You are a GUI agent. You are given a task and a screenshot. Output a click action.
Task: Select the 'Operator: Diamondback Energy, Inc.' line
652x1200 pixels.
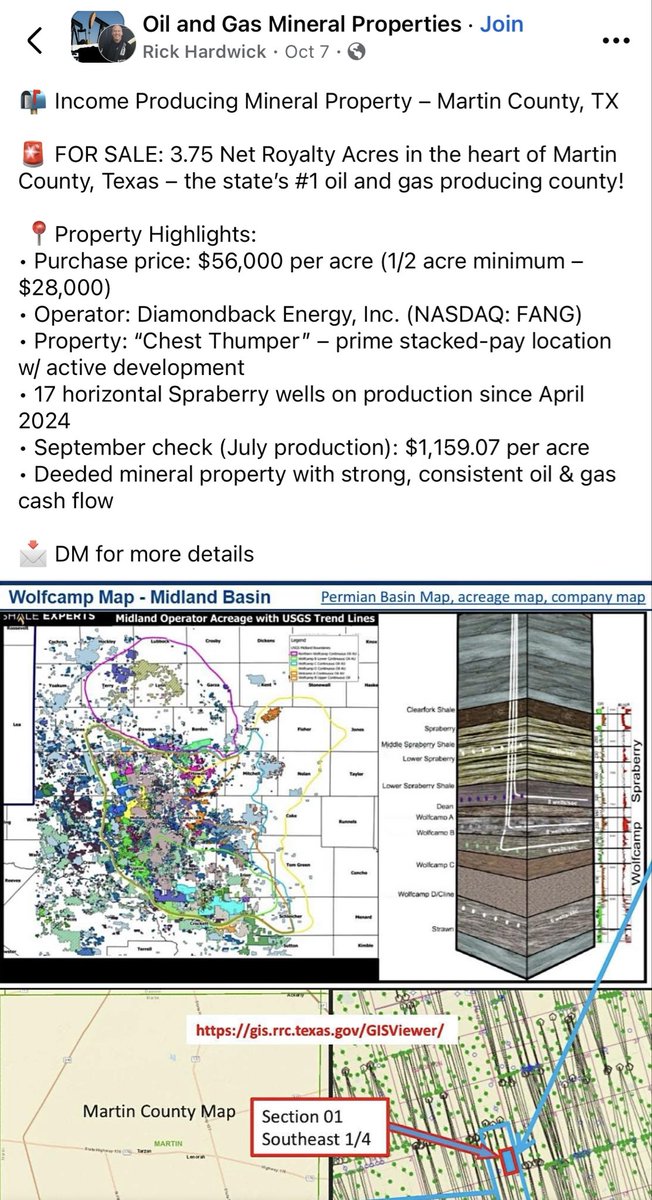pyautogui.click(x=299, y=314)
